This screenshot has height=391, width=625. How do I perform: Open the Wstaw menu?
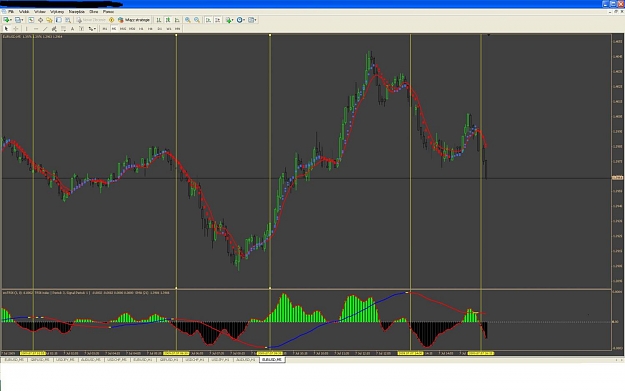point(40,12)
